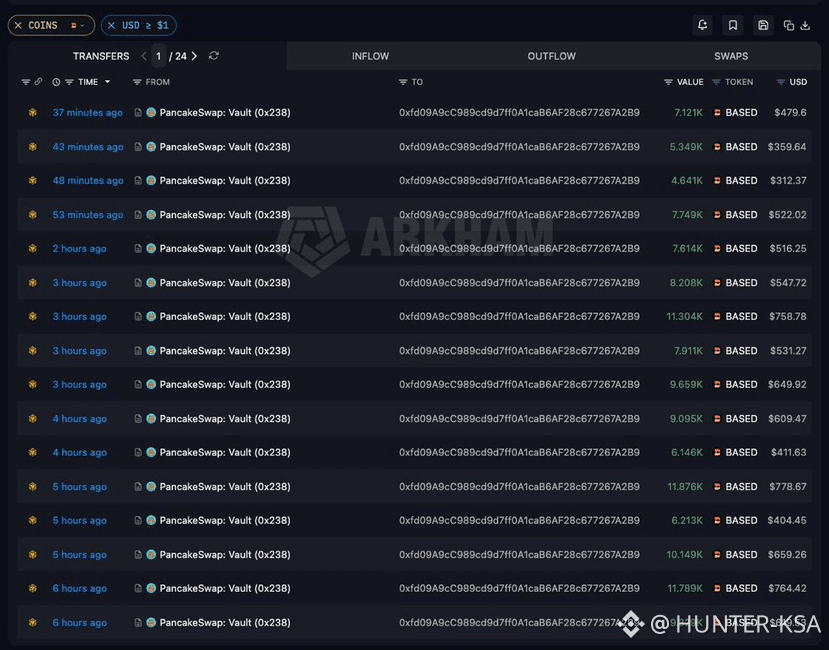Click the BASED token icon in the $404.45 row
This screenshot has width=829, height=650.
click(x=717, y=520)
